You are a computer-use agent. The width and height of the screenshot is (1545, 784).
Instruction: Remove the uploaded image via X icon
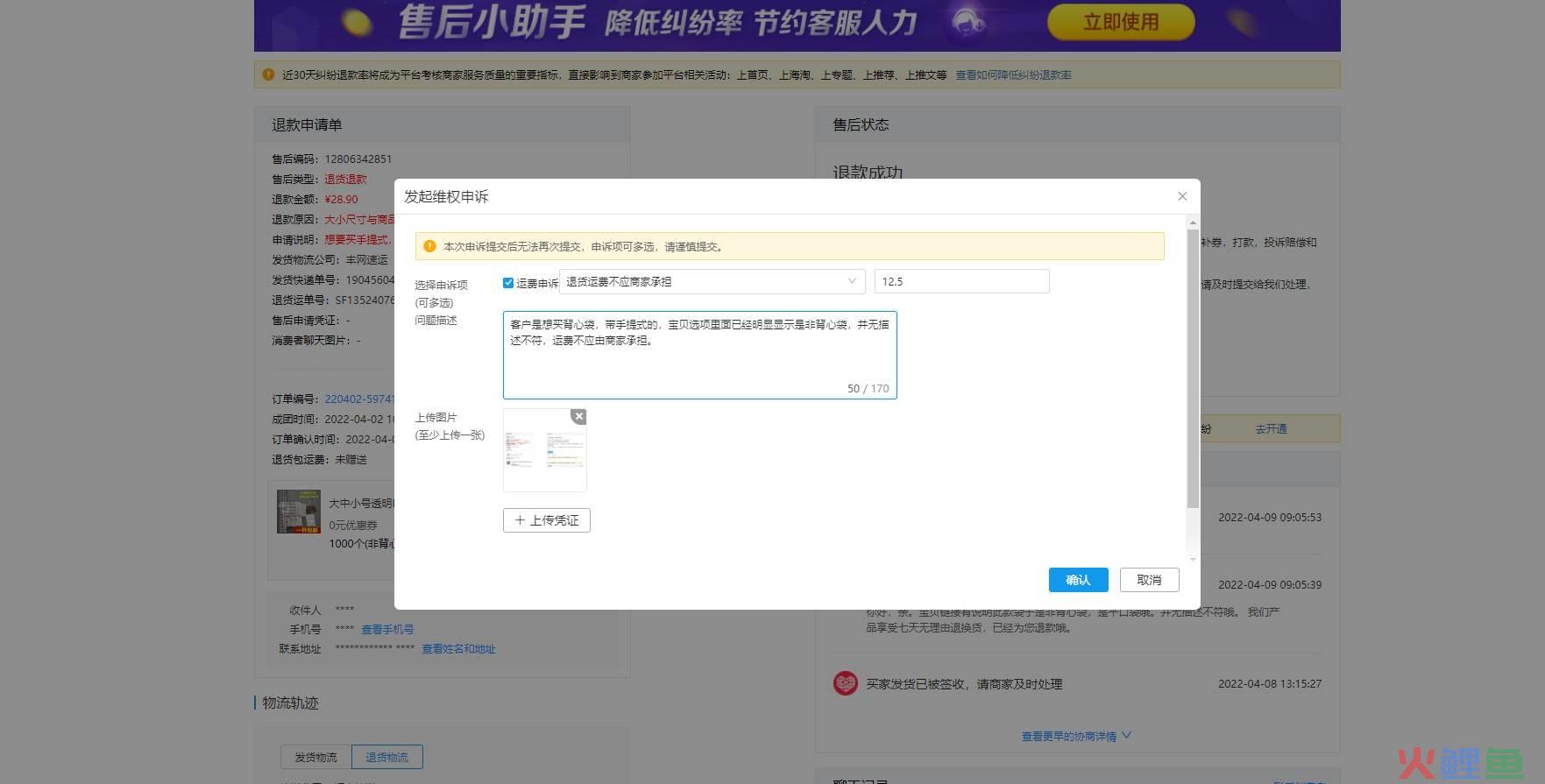[578, 417]
